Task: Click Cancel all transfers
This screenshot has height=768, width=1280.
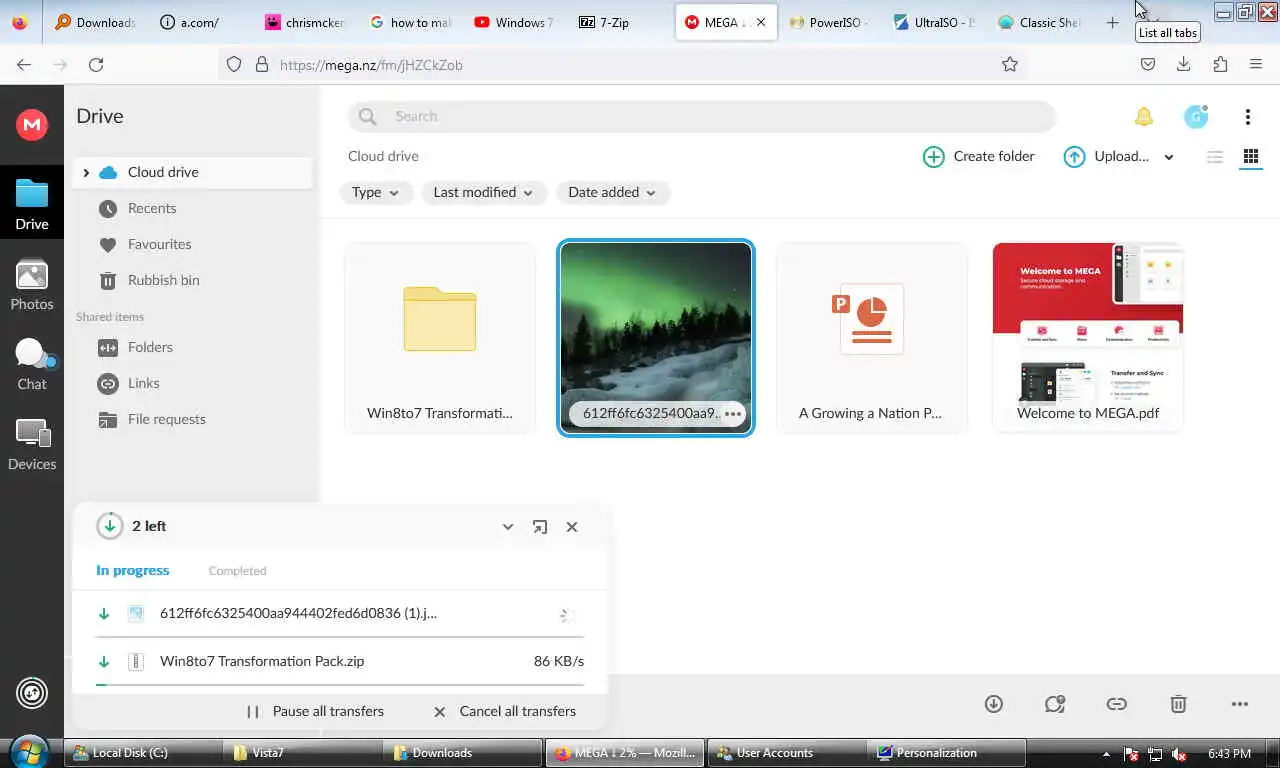Action: tap(505, 712)
